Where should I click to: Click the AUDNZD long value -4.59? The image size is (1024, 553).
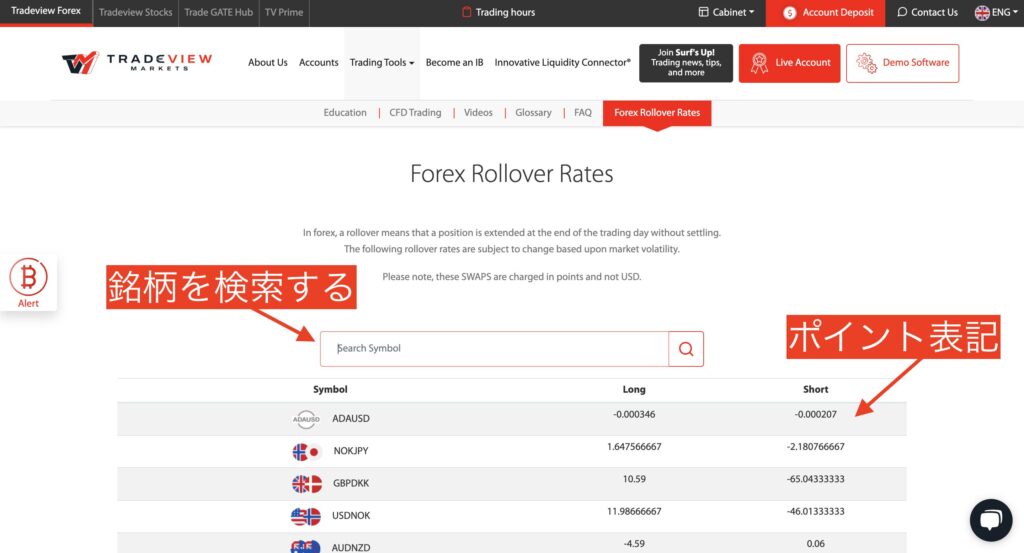click(633, 544)
